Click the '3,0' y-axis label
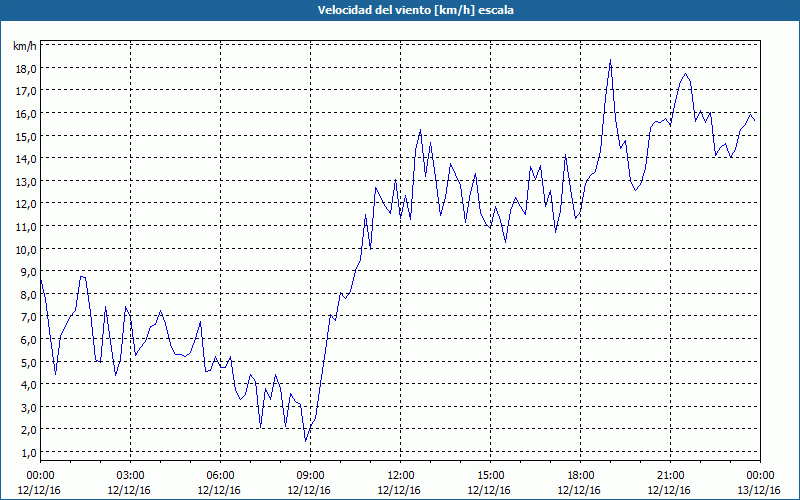Viewport: 800px width, 500px height. click(29, 407)
